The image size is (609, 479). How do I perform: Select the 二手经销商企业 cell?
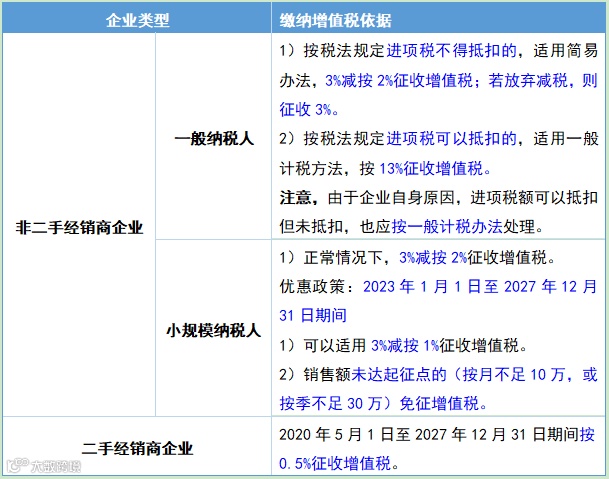[137, 448]
